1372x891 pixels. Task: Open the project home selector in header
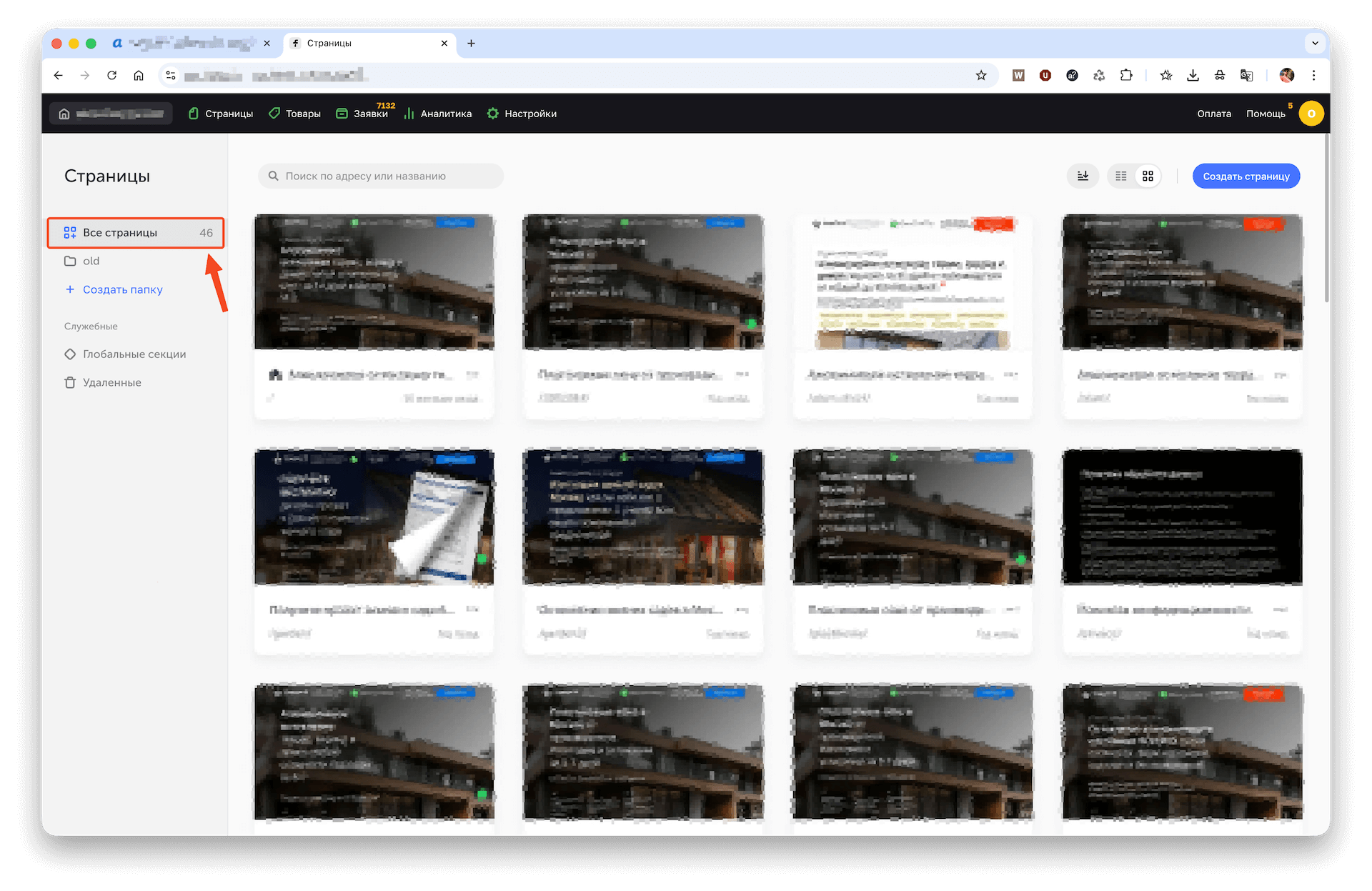click(x=111, y=114)
